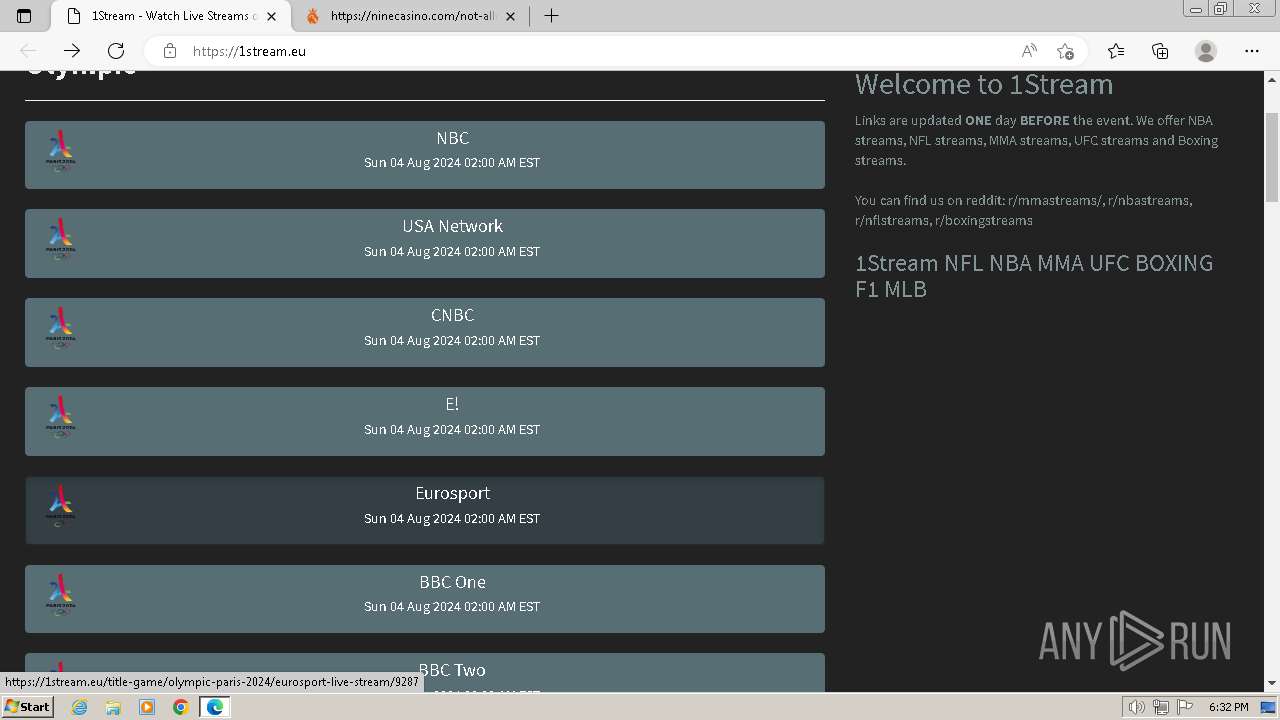Screen dimensions: 1280x720
Task: Open a new tab with plus button
Action: [x=551, y=16]
